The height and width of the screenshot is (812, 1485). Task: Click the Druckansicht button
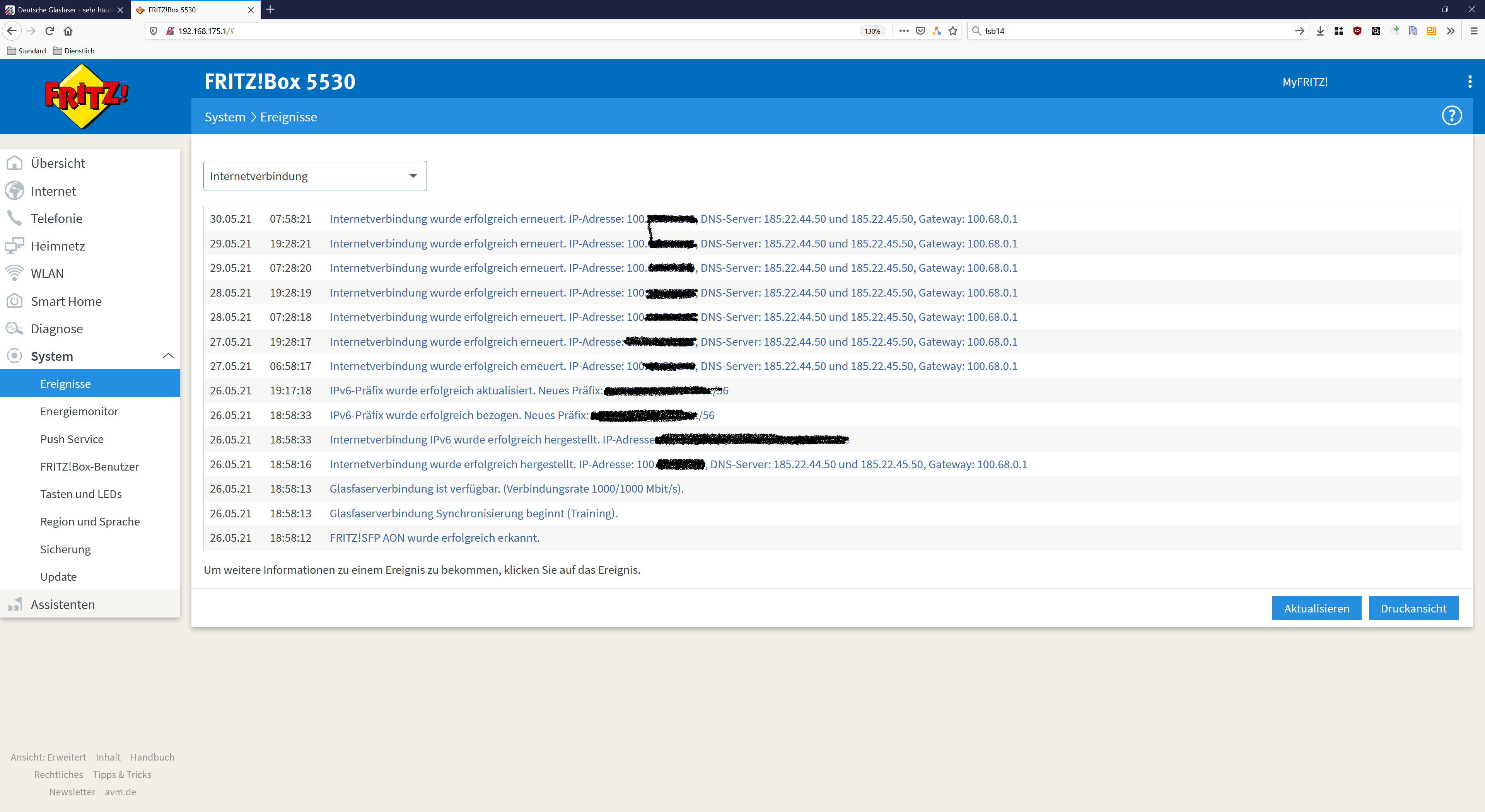click(1413, 609)
